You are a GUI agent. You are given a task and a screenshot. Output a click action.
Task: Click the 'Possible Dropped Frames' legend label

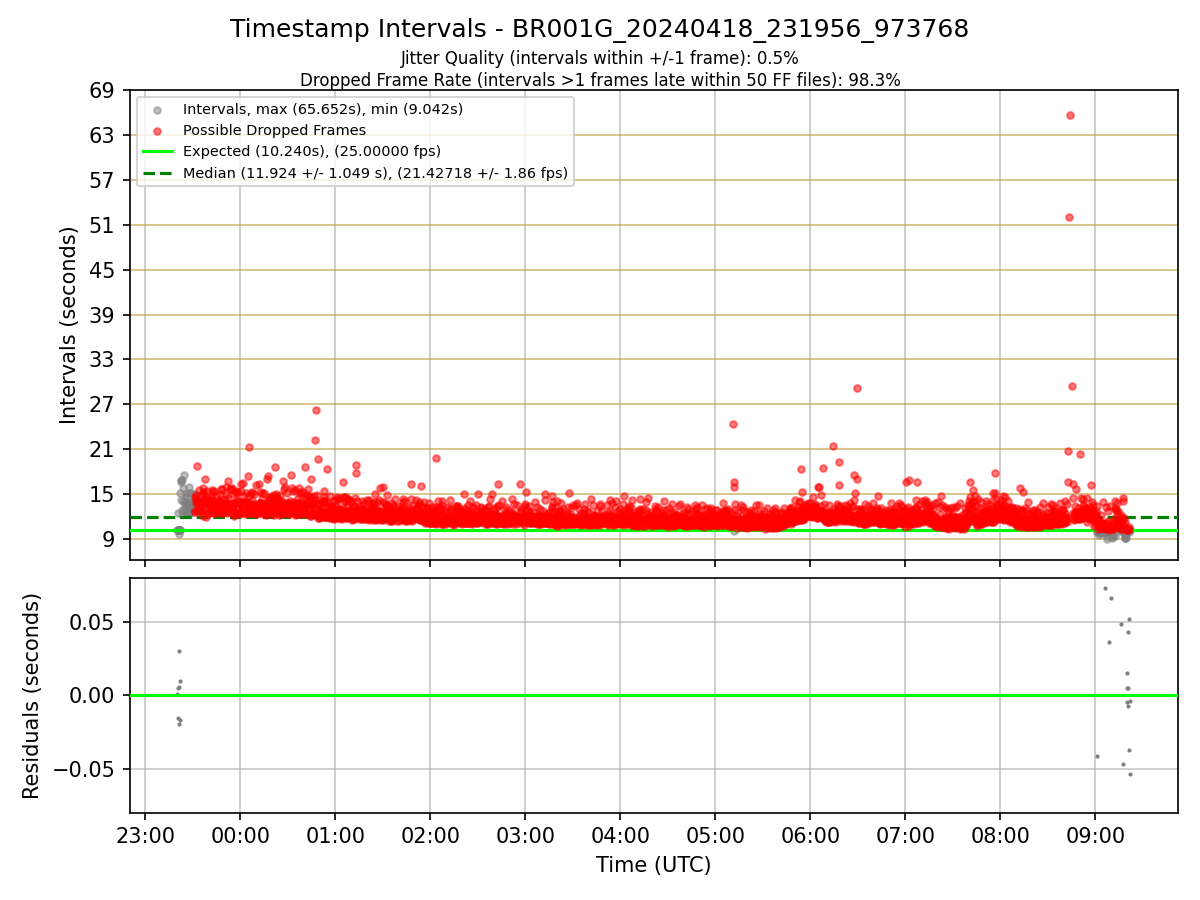[274, 130]
